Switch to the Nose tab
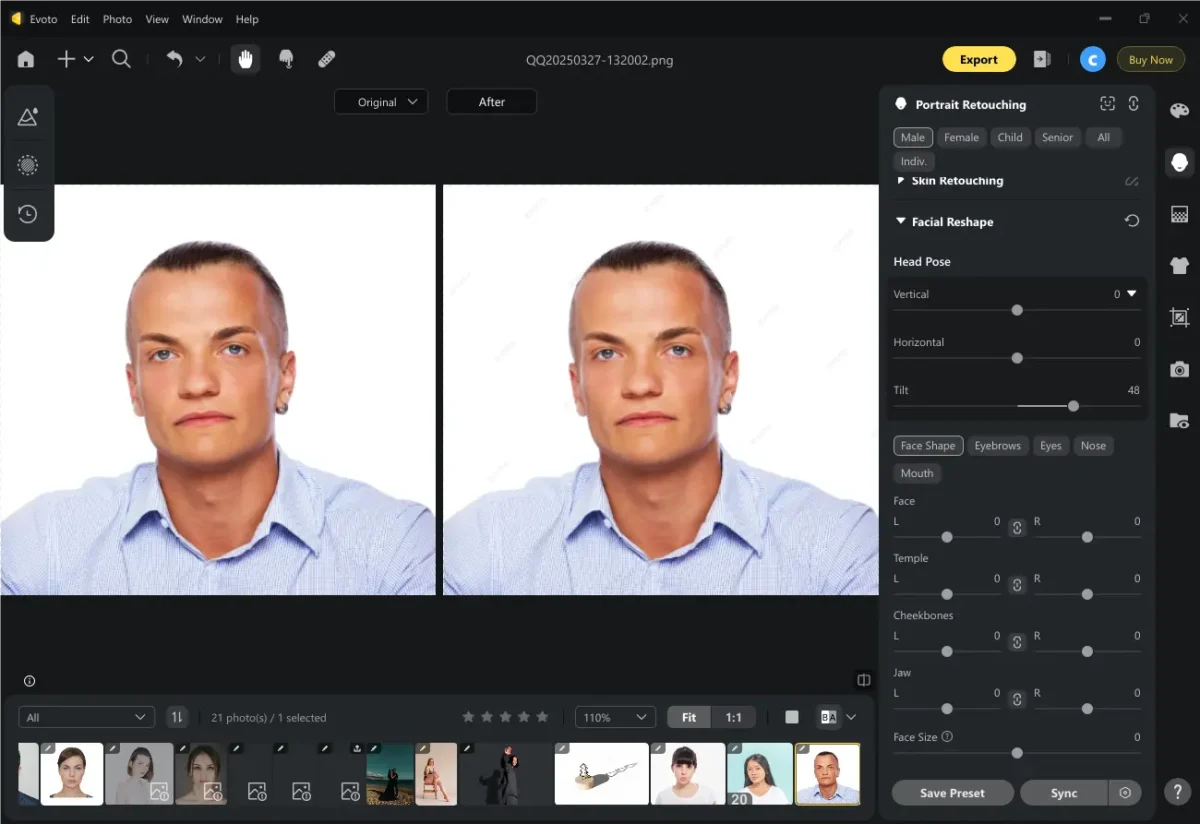 1093,446
